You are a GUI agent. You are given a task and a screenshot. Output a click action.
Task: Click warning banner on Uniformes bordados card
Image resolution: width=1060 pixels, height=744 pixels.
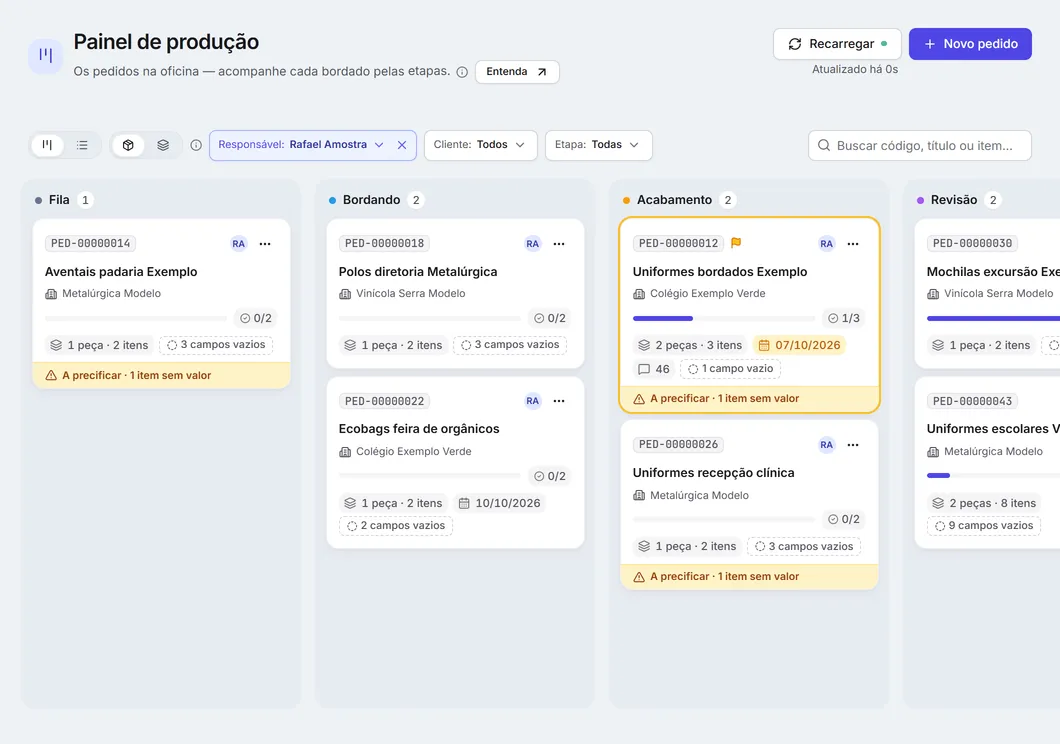[750, 399]
